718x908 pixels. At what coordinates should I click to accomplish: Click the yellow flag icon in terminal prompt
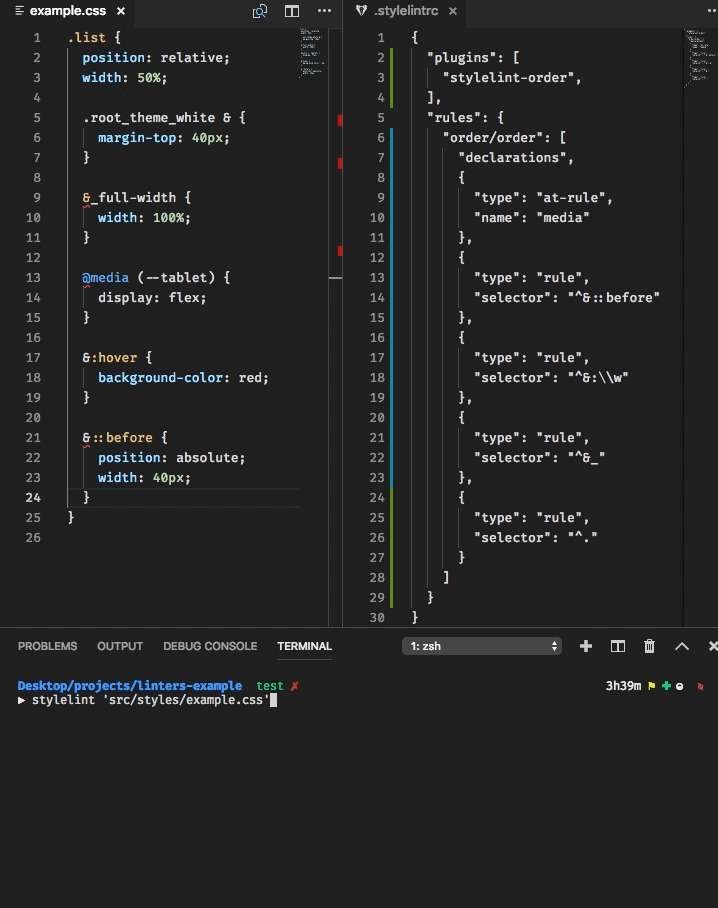(x=651, y=686)
